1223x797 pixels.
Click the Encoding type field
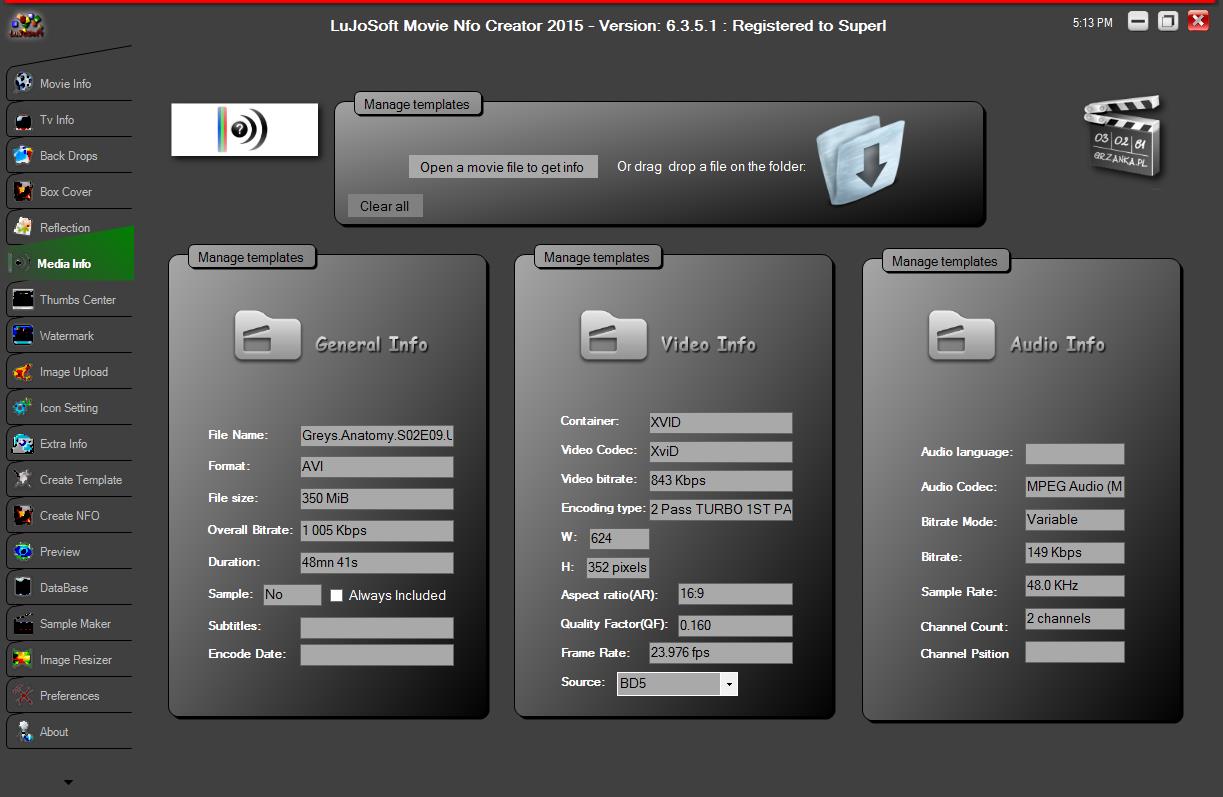[x=721, y=509]
